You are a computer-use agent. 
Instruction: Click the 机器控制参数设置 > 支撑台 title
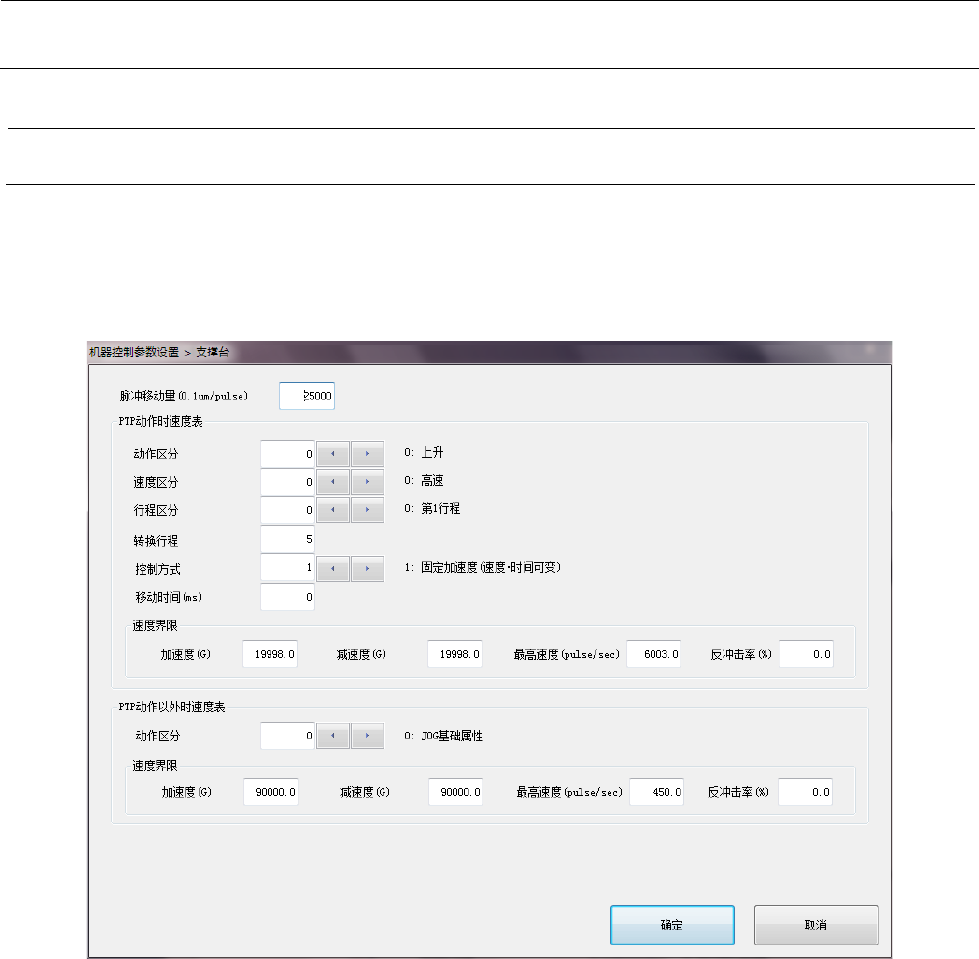[x=159, y=352]
